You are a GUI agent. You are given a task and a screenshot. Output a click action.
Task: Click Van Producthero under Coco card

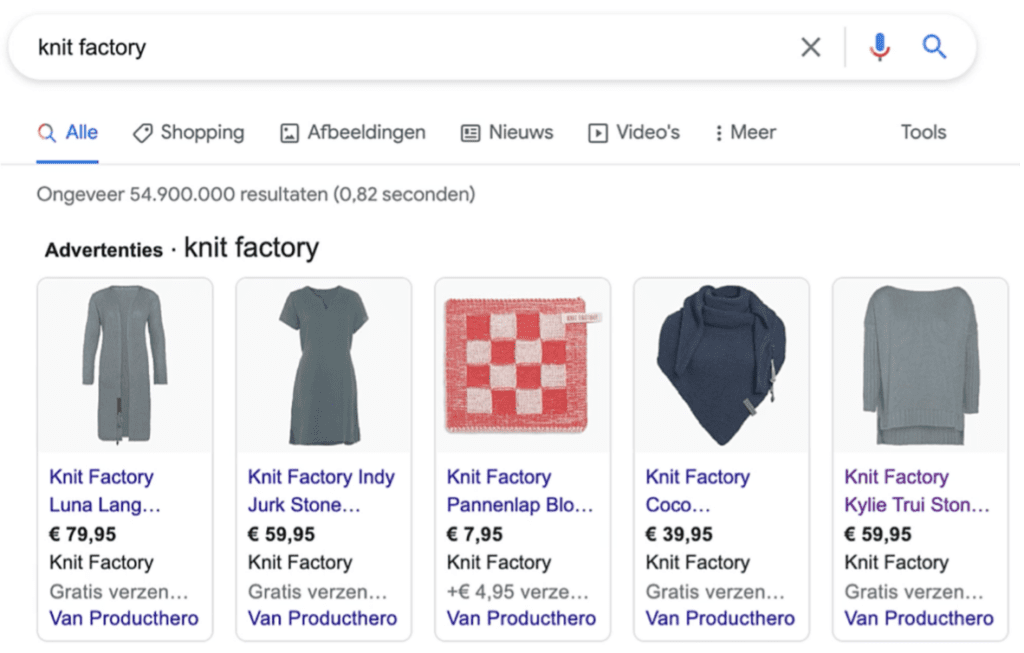(720, 618)
